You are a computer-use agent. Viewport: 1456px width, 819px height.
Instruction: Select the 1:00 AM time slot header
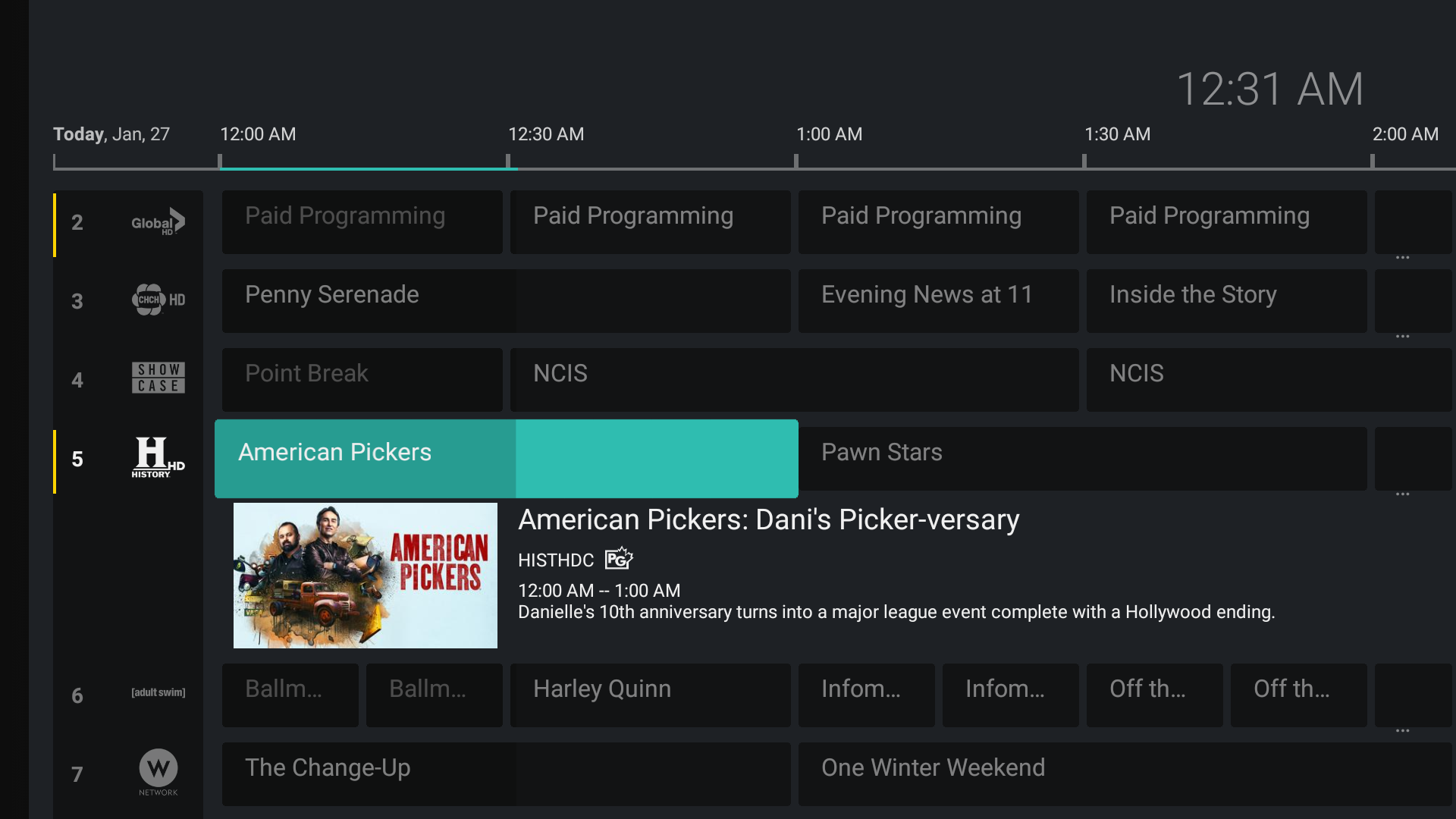point(829,134)
